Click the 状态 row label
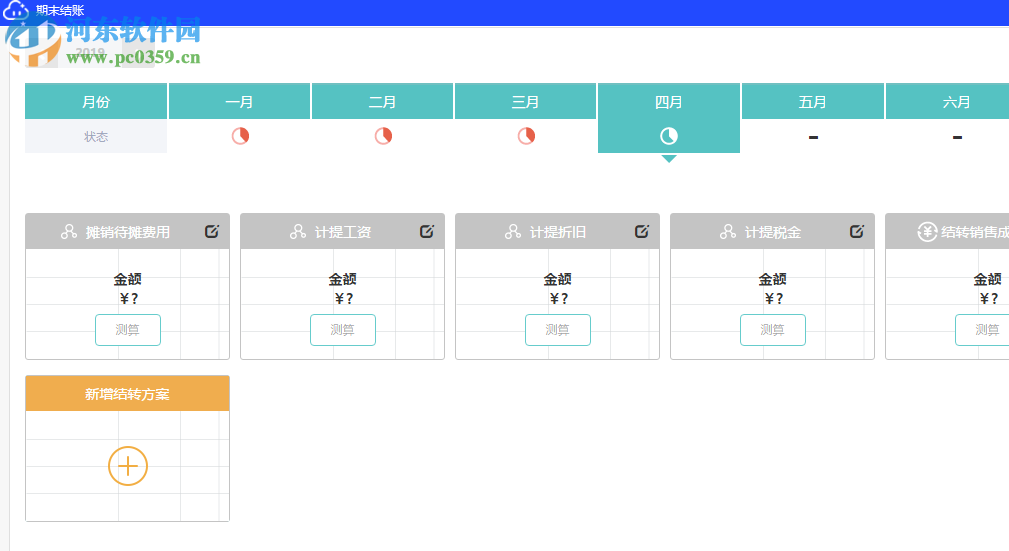Image resolution: width=1009 pixels, height=551 pixels. pyautogui.click(x=96, y=136)
